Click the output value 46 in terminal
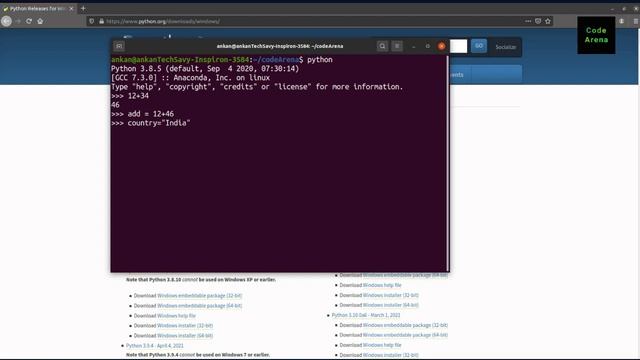The height and width of the screenshot is (360, 640). (x=115, y=105)
